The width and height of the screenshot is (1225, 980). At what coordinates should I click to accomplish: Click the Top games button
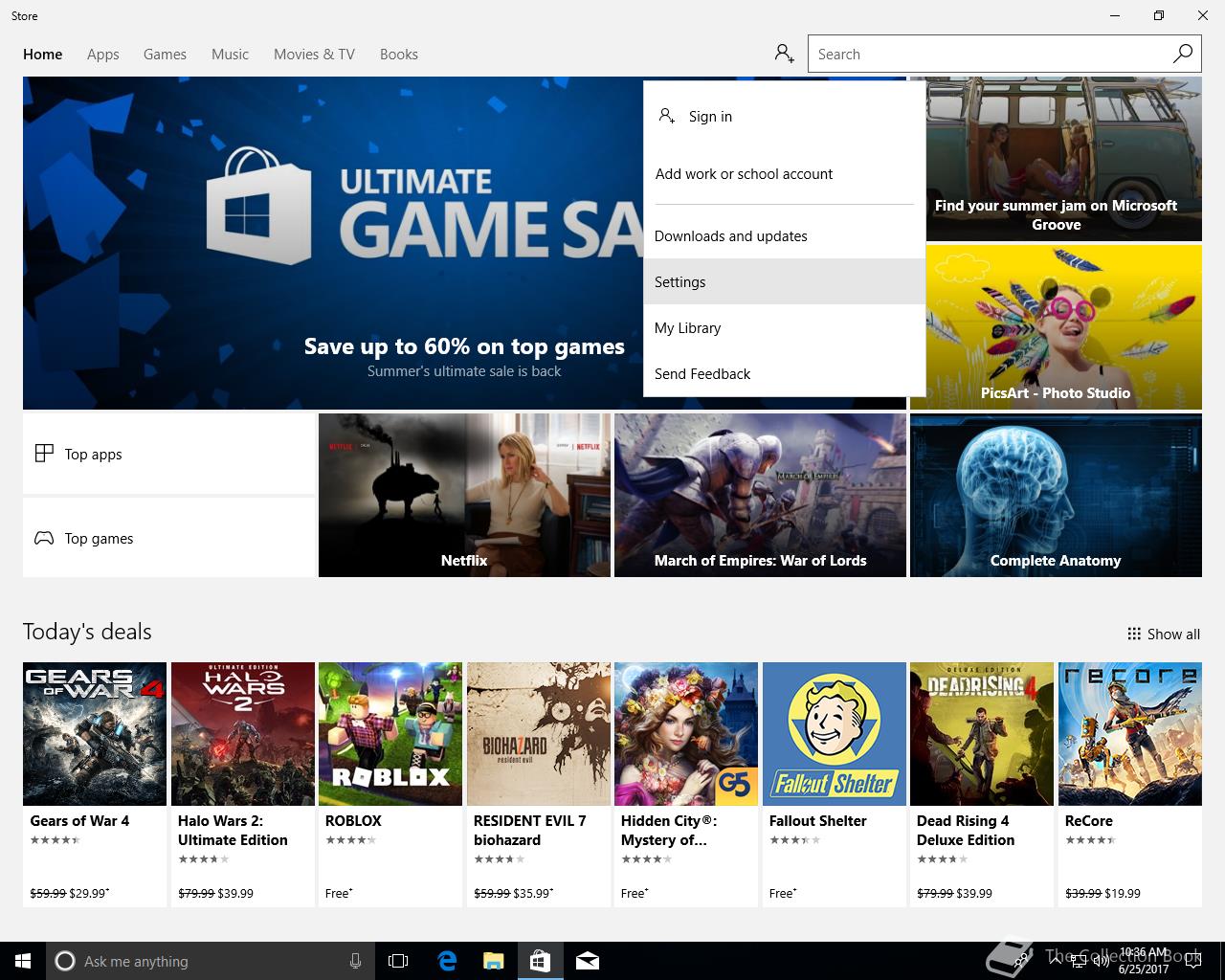(x=169, y=538)
